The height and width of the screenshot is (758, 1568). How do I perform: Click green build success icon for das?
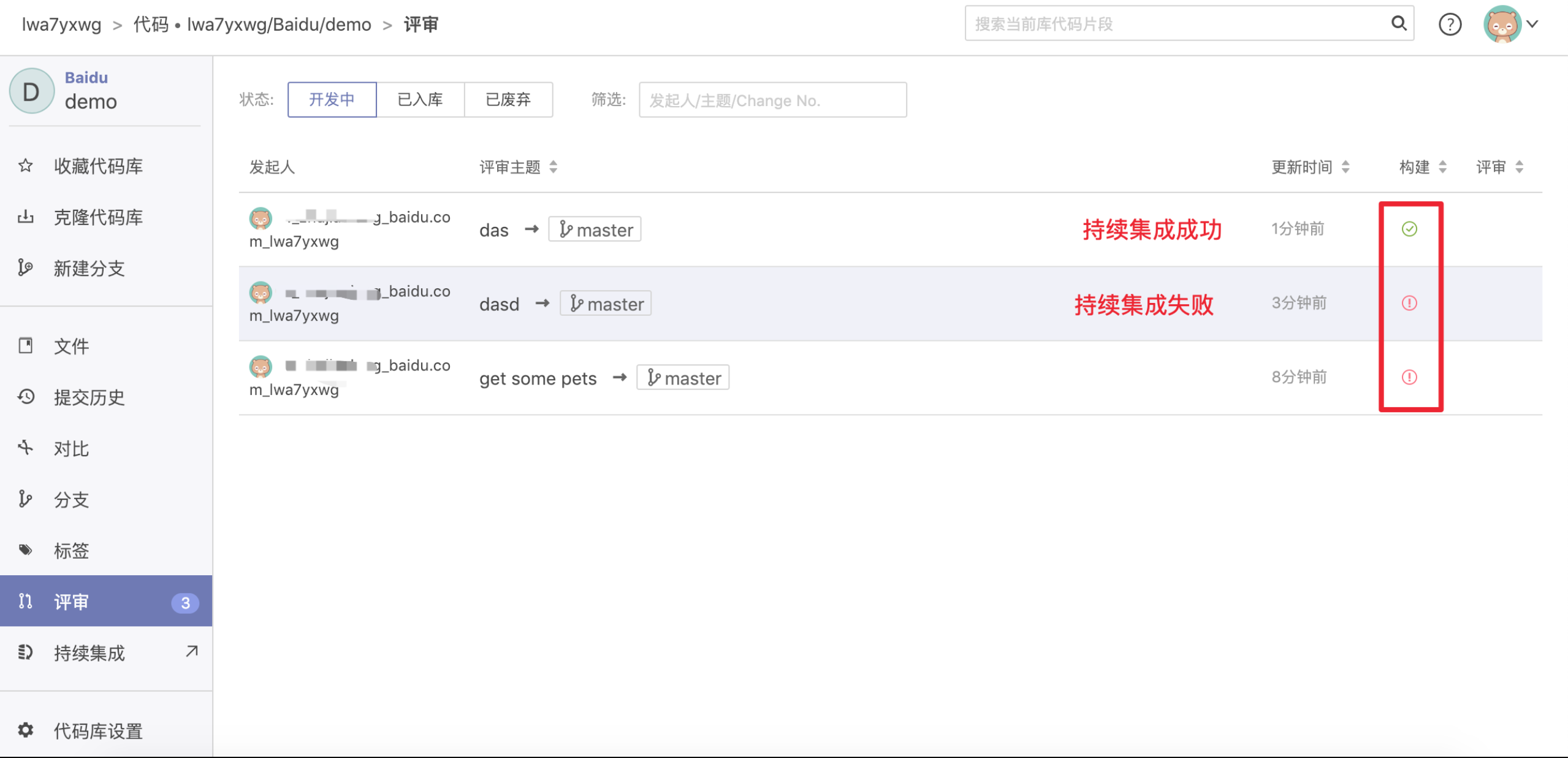[1409, 229]
